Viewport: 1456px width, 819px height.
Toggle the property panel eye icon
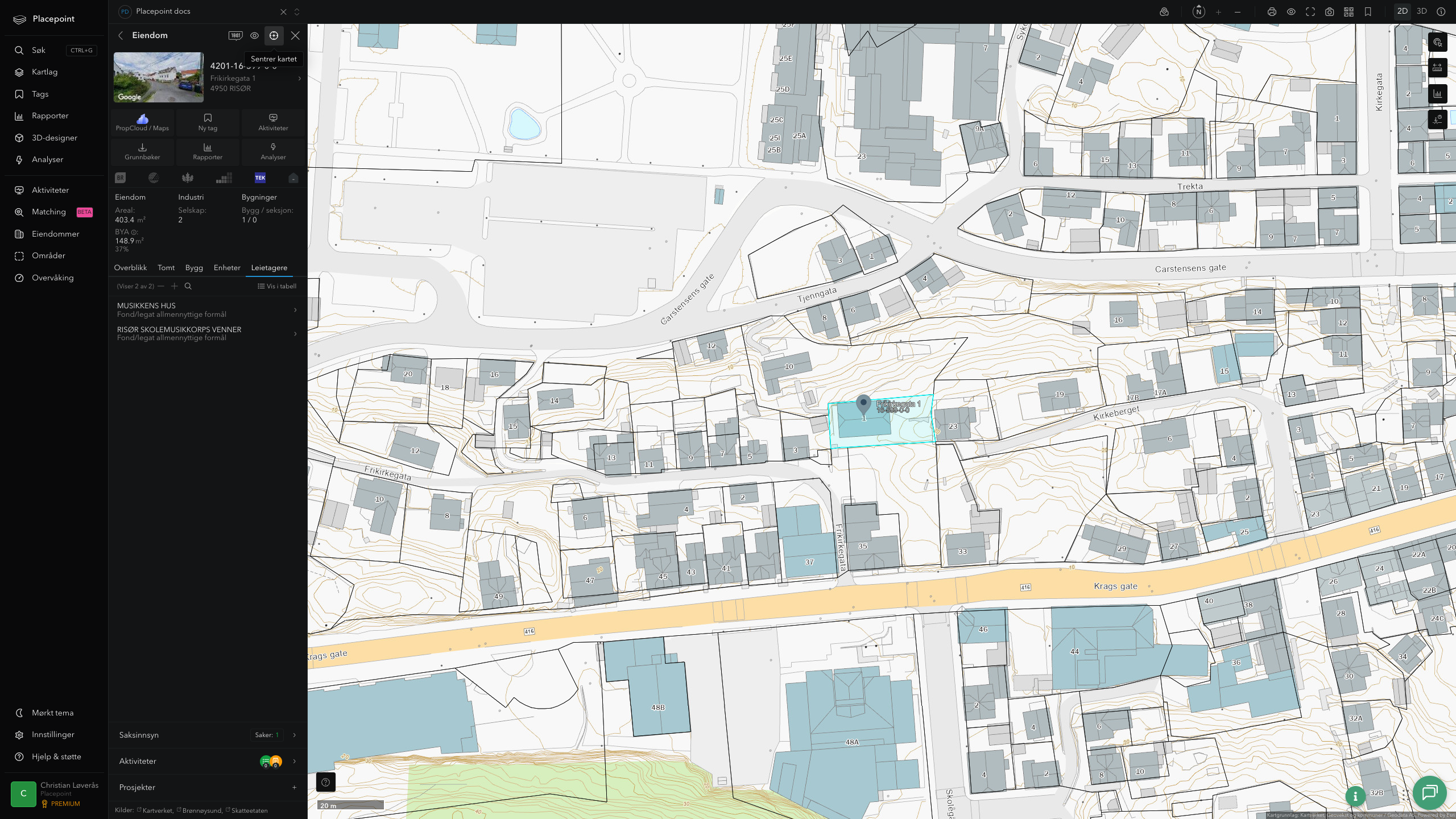pyautogui.click(x=255, y=35)
